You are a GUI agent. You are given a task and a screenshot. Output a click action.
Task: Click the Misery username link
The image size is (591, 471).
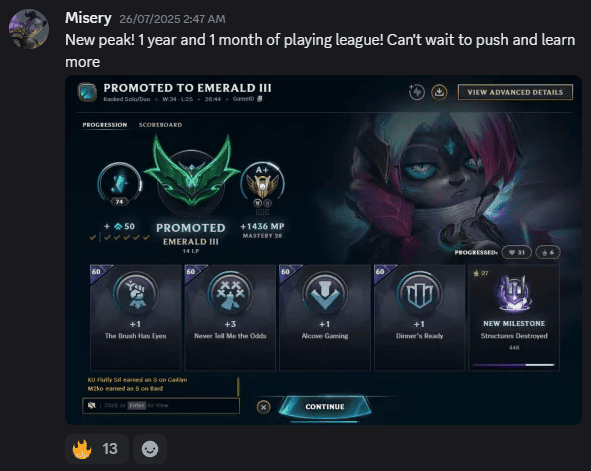pyautogui.click(x=88, y=18)
